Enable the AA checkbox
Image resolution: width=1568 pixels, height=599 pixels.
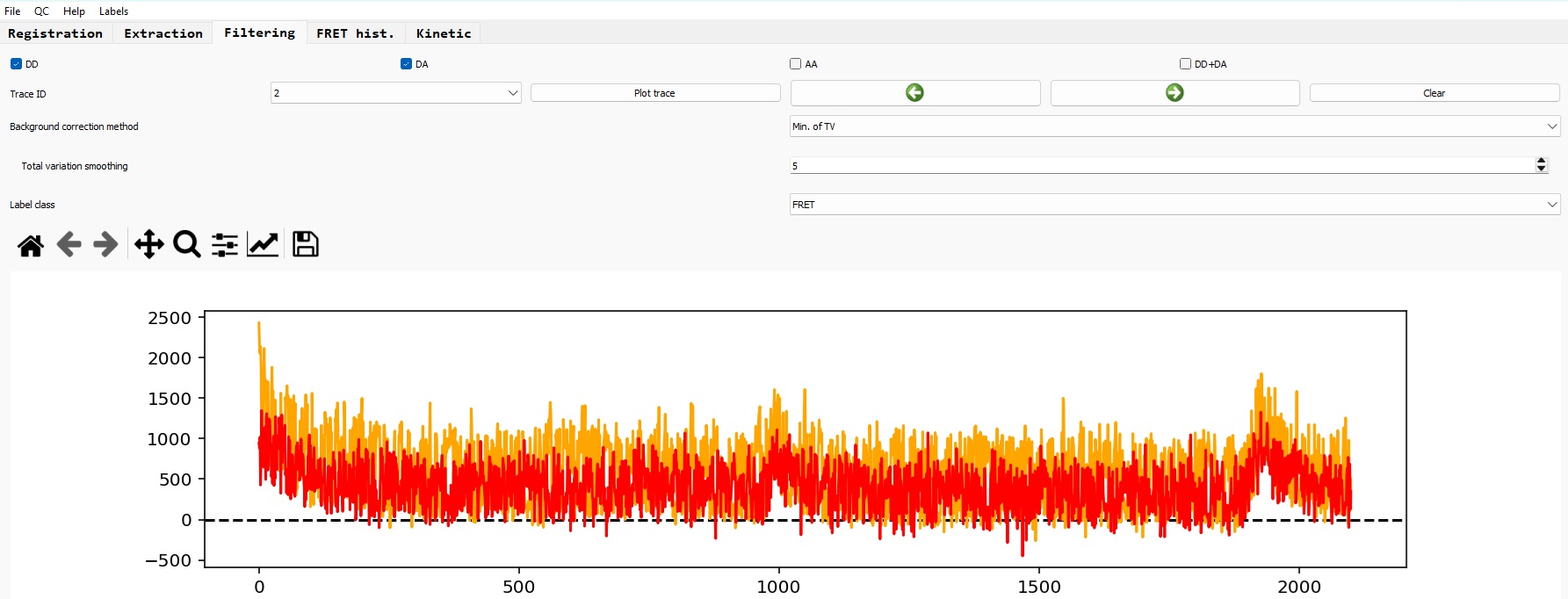[x=796, y=64]
